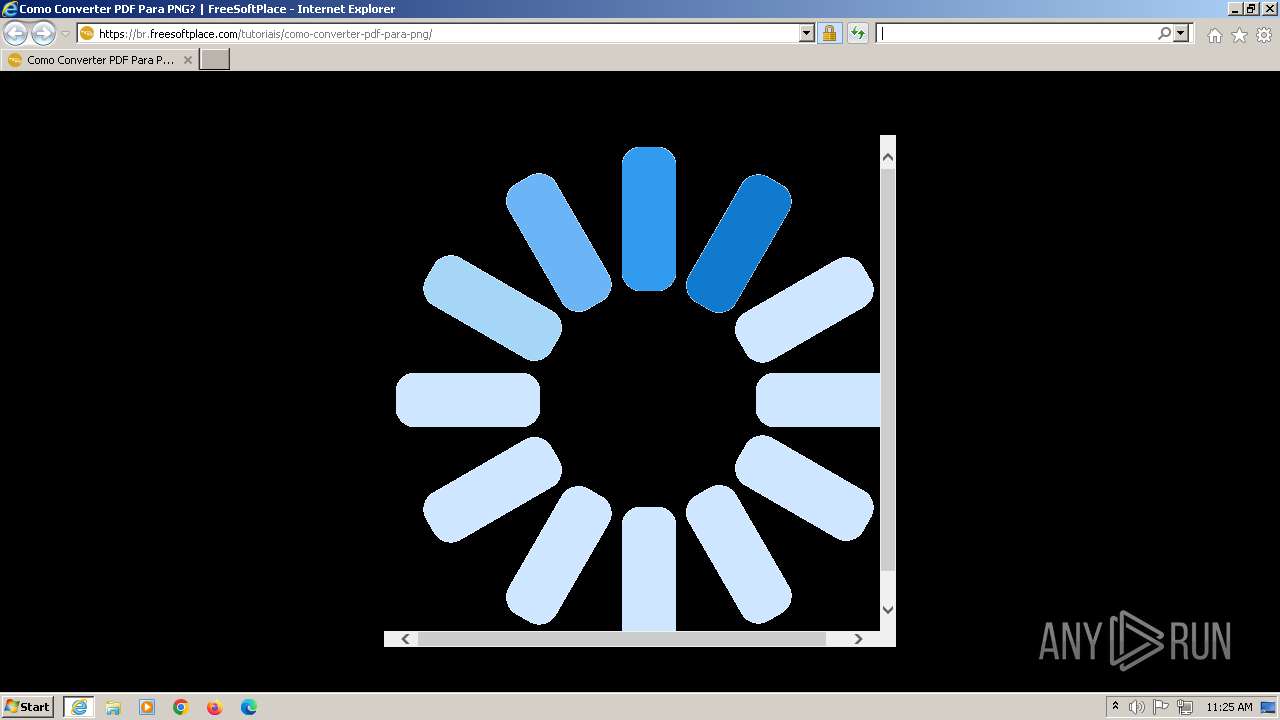Click the Show desktop button
Image resolution: width=1280 pixels, height=720 pixels.
pos(1269,707)
